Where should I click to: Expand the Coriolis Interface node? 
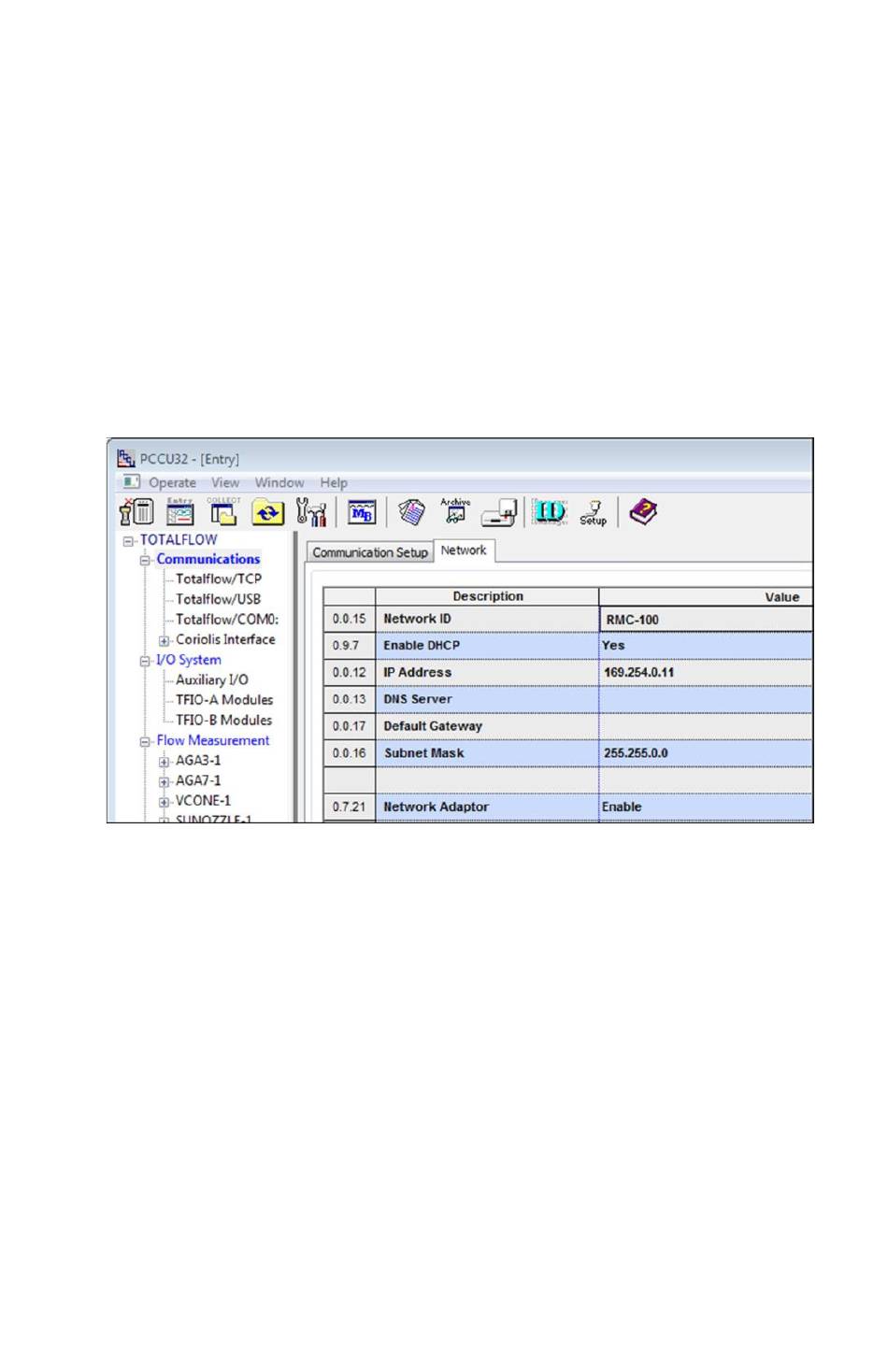165,641
